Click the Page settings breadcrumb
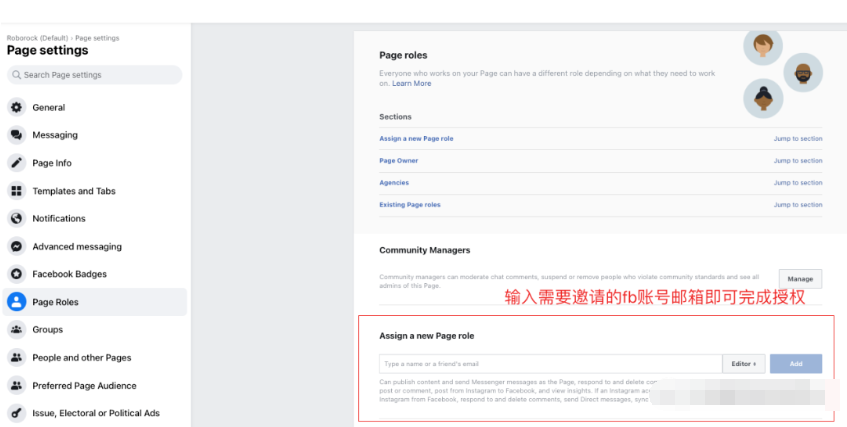The width and height of the screenshot is (847, 427). tap(97, 38)
